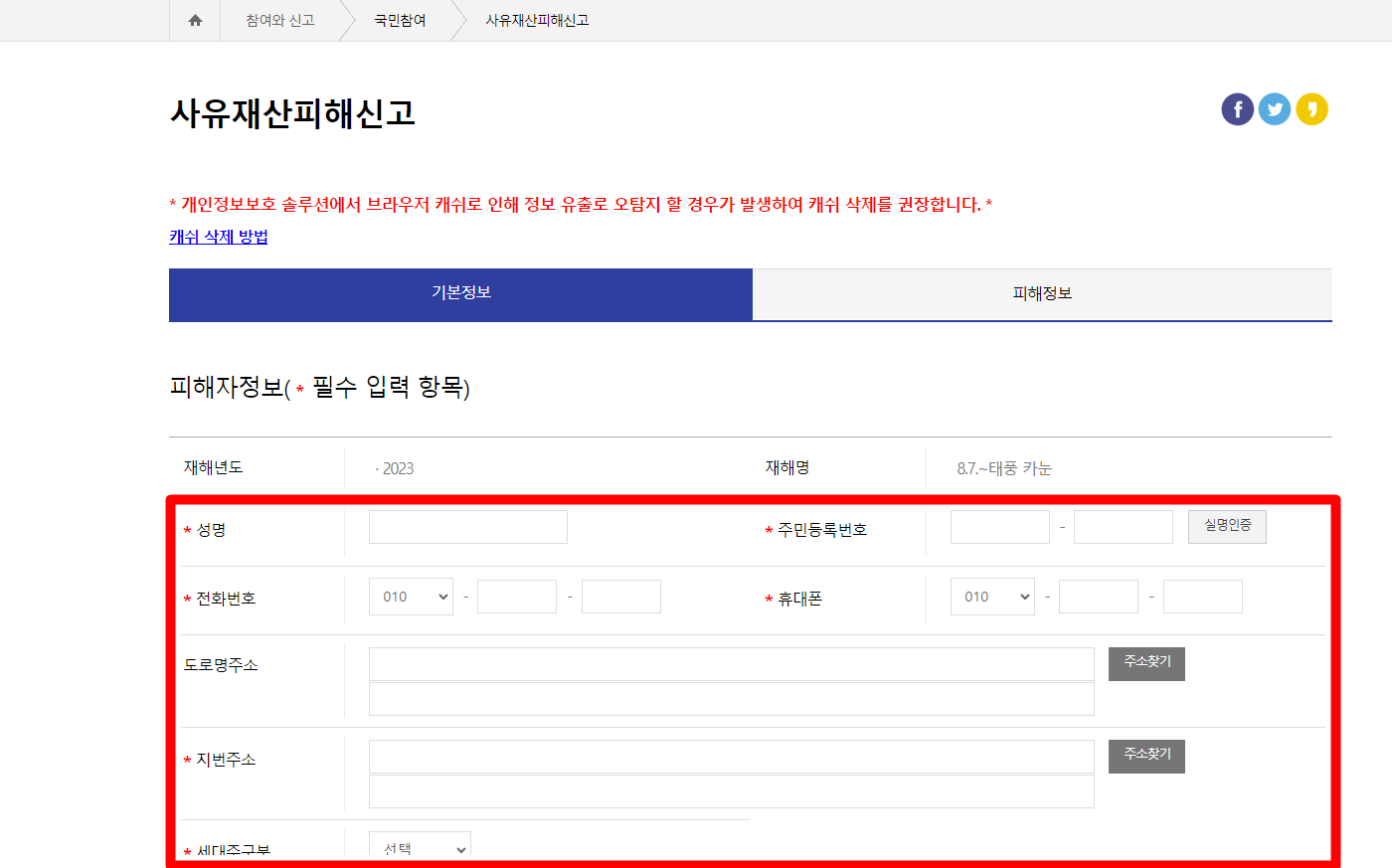Open 참여와 신고 breadcrumb
Viewport: 1392px width, 868px height.
click(x=280, y=20)
